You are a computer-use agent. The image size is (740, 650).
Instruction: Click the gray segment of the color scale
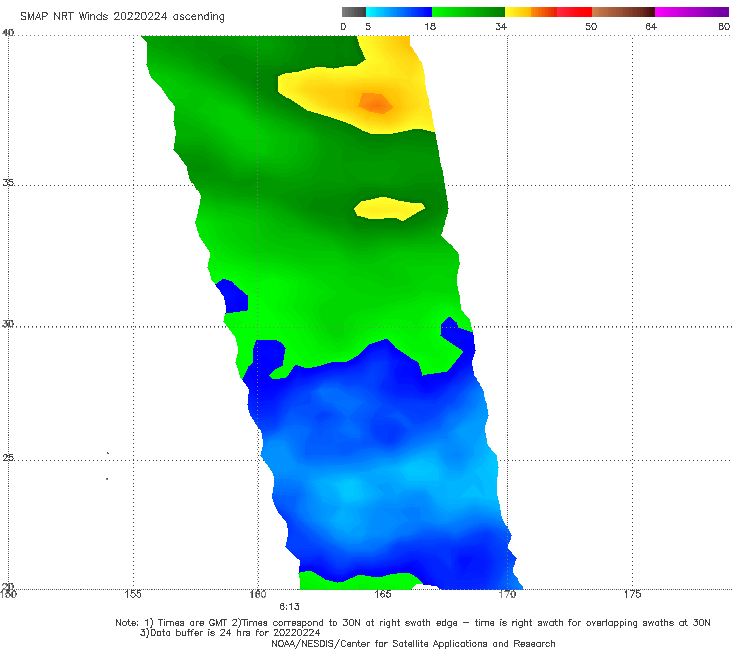click(354, 12)
